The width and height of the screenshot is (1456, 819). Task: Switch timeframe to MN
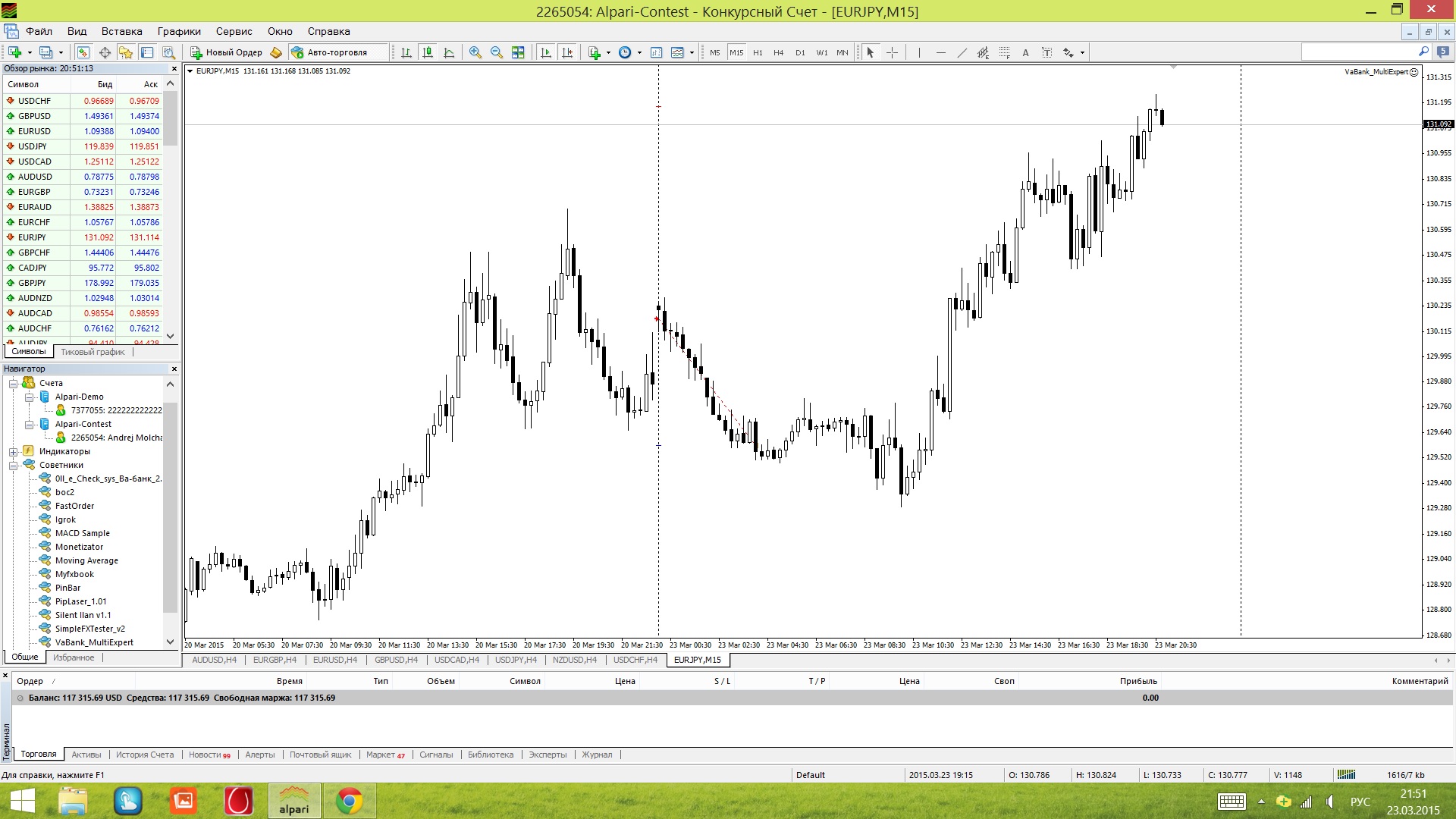[x=843, y=52]
